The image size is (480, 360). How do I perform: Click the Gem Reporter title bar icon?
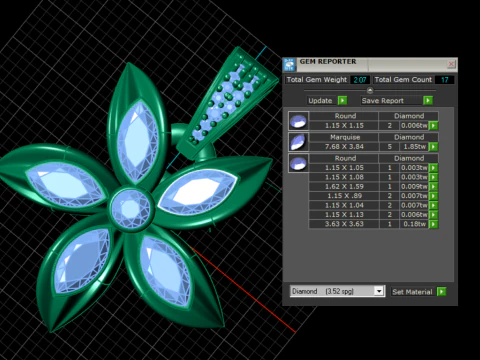[289, 64]
